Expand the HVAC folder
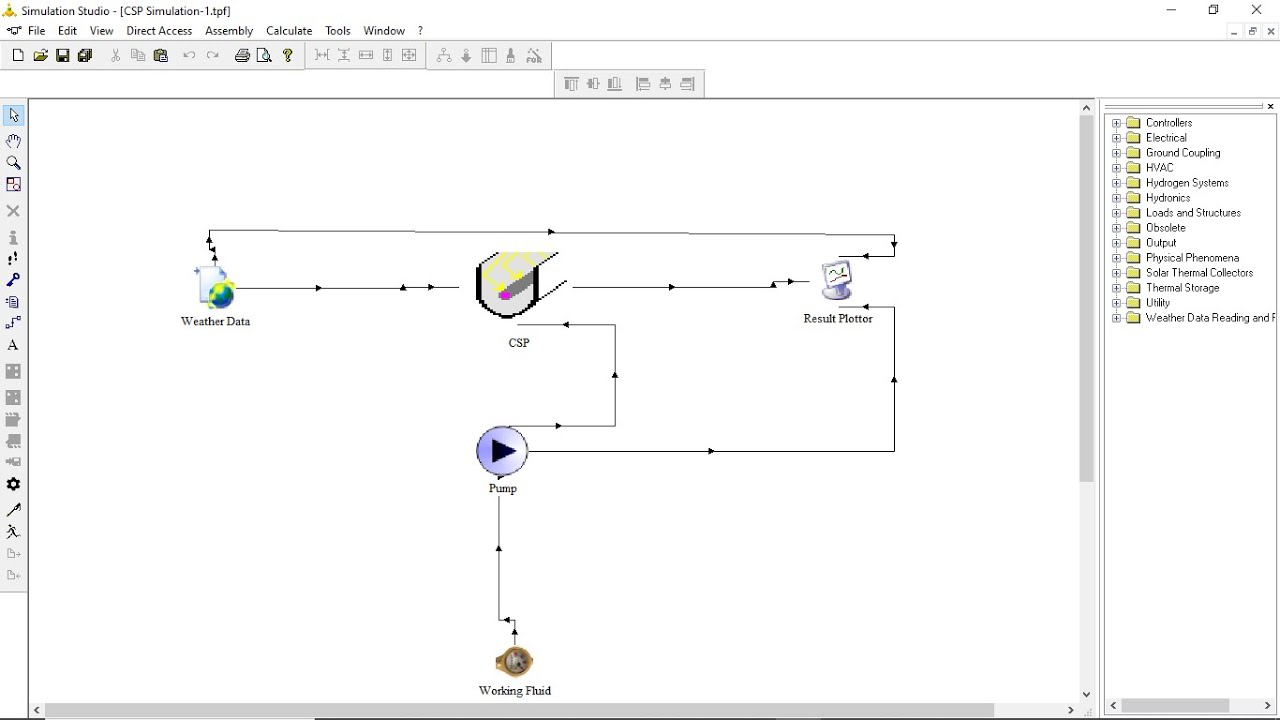This screenshot has height=720, width=1280. pyautogui.click(x=1117, y=168)
